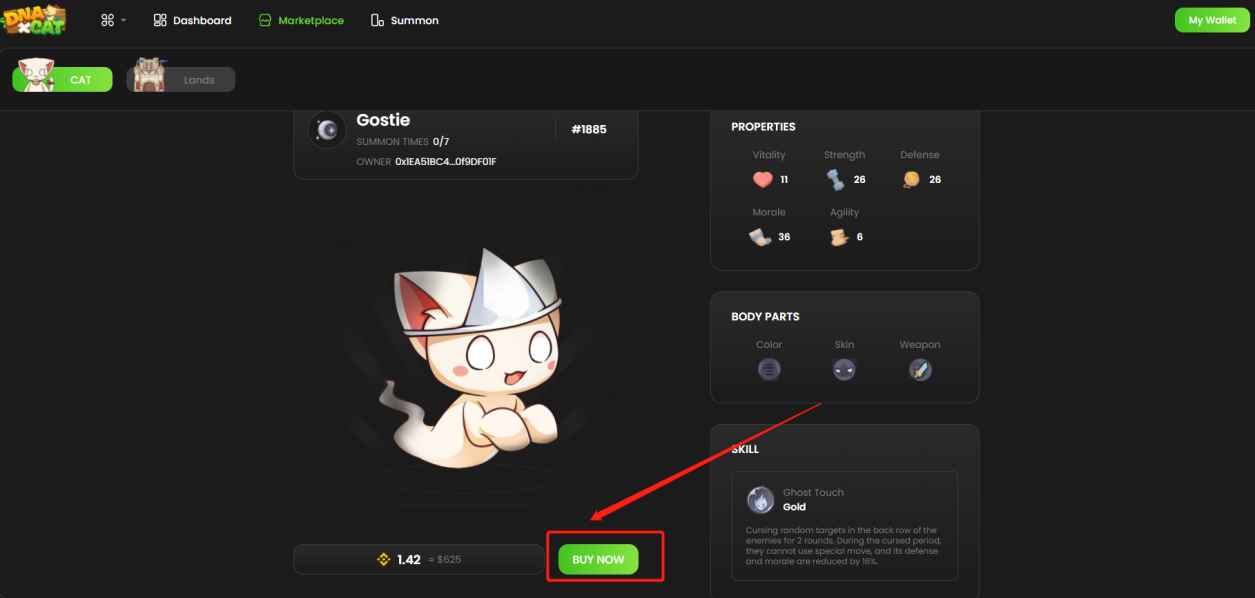Click the Vitality value 11
Screen dimensions: 1255x598
point(784,180)
